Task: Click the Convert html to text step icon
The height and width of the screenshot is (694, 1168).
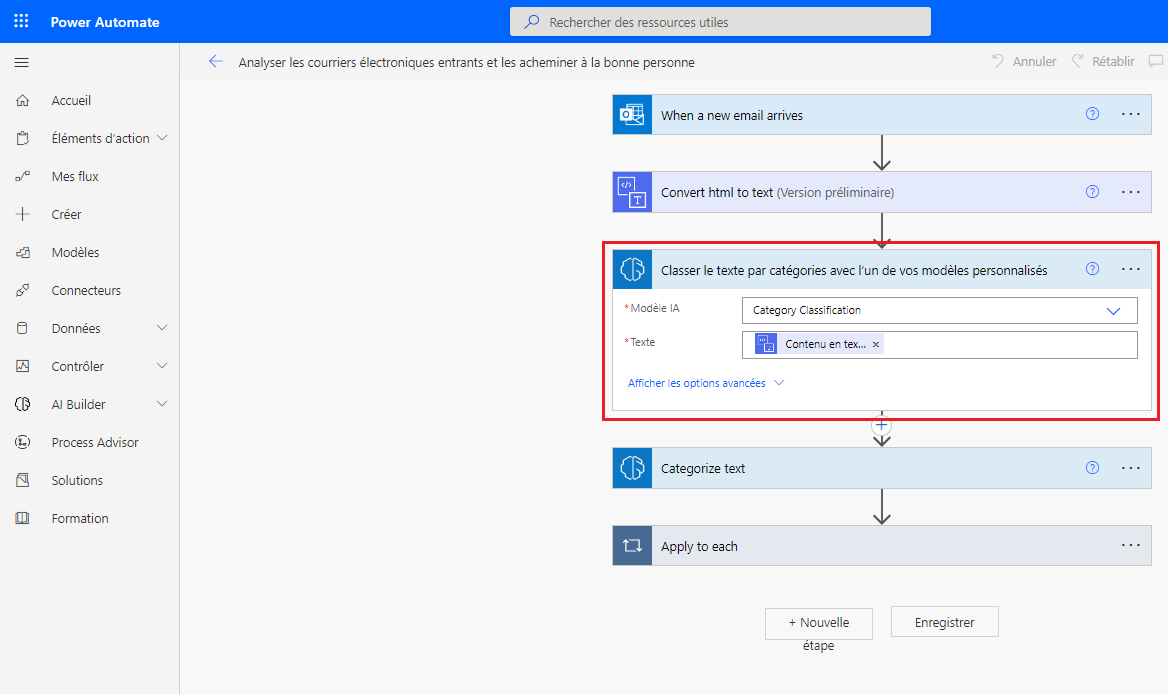Action: tap(632, 192)
